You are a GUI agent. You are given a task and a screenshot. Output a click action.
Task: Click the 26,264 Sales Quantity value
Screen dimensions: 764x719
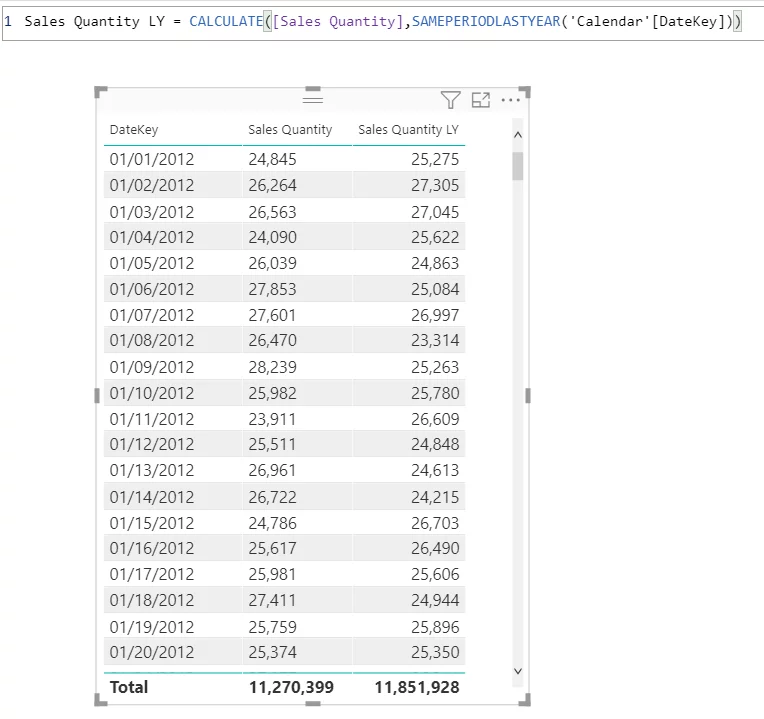(272, 185)
